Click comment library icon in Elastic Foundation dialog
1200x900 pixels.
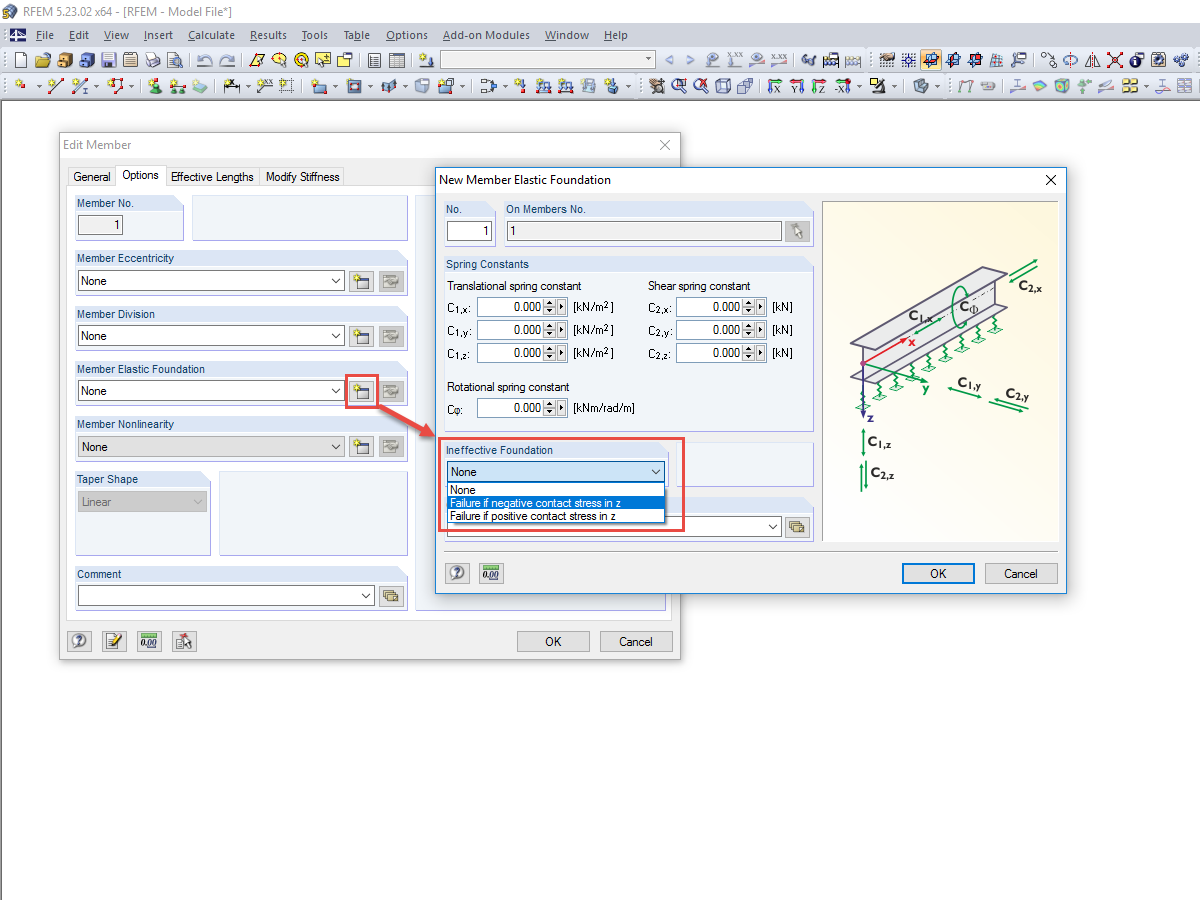(797, 527)
